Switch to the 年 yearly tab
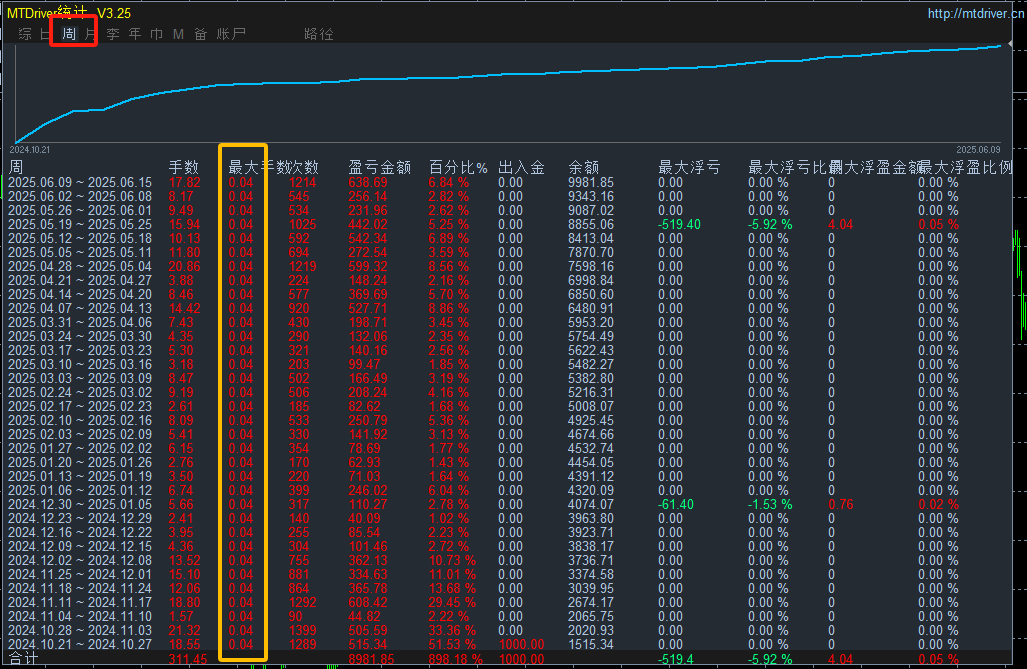The image size is (1027, 669). pyautogui.click(x=135, y=34)
